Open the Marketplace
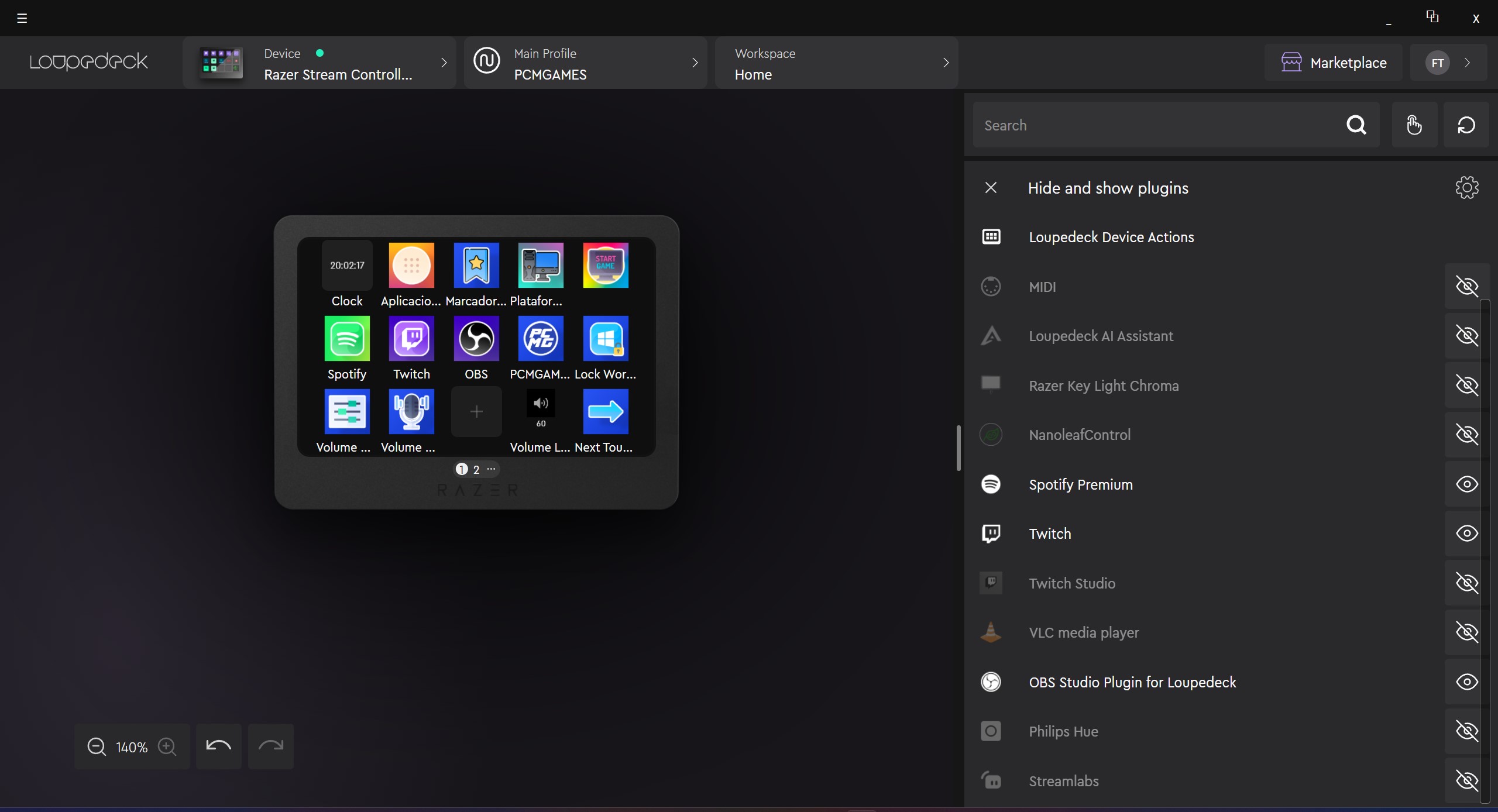Image resolution: width=1498 pixels, height=812 pixels. pyautogui.click(x=1334, y=63)
